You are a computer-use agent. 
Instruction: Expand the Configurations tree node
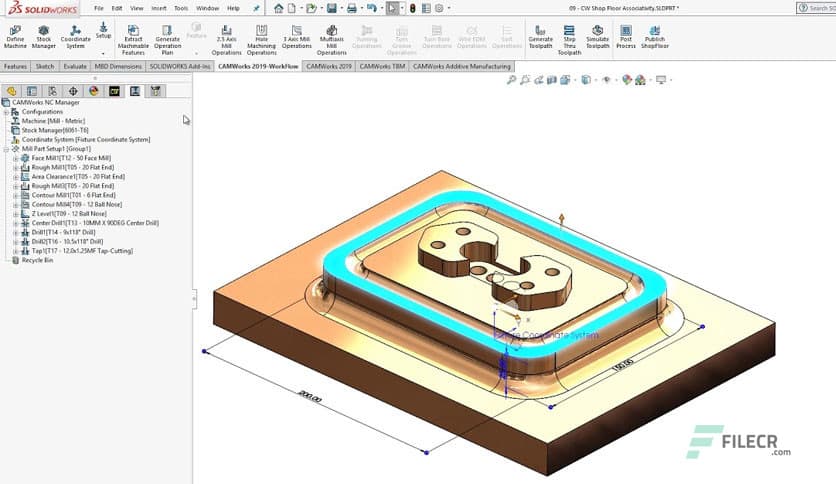[x=6, y=112]
